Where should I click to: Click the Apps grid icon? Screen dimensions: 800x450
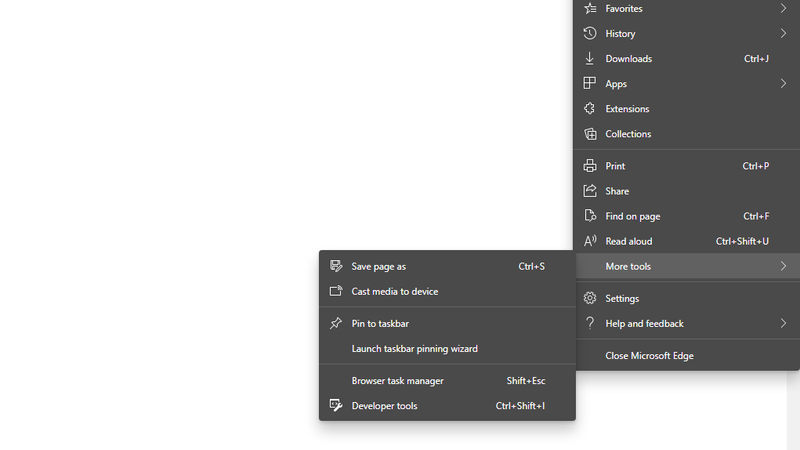(590, 83)
